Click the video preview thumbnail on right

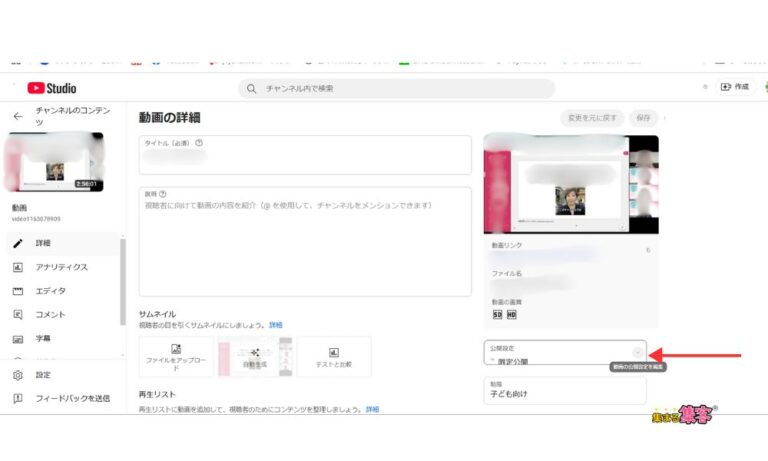pyautogui.click(x=571, y=185)
